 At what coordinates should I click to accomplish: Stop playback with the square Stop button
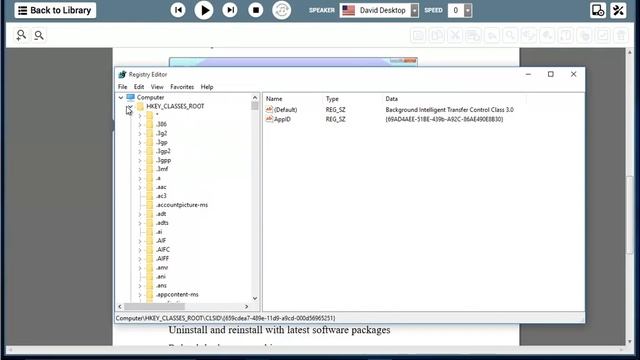[256, 10]
